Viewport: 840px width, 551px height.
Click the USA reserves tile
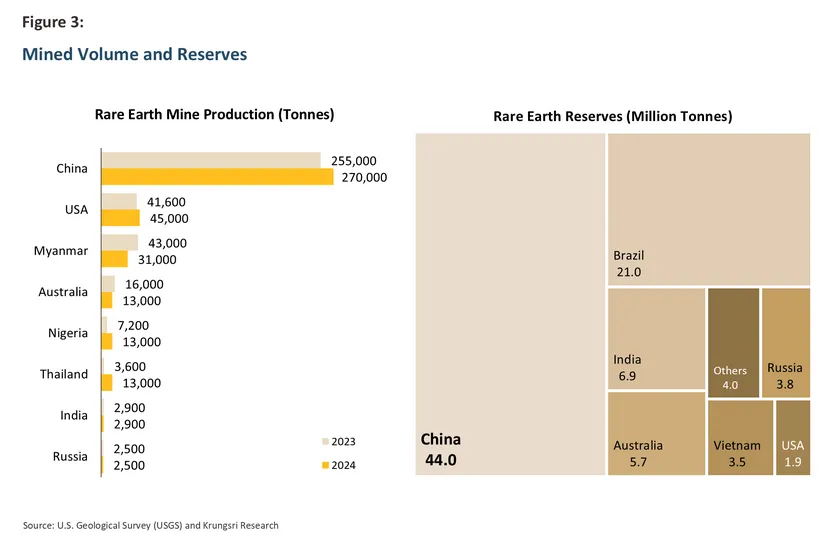[792, 438]
